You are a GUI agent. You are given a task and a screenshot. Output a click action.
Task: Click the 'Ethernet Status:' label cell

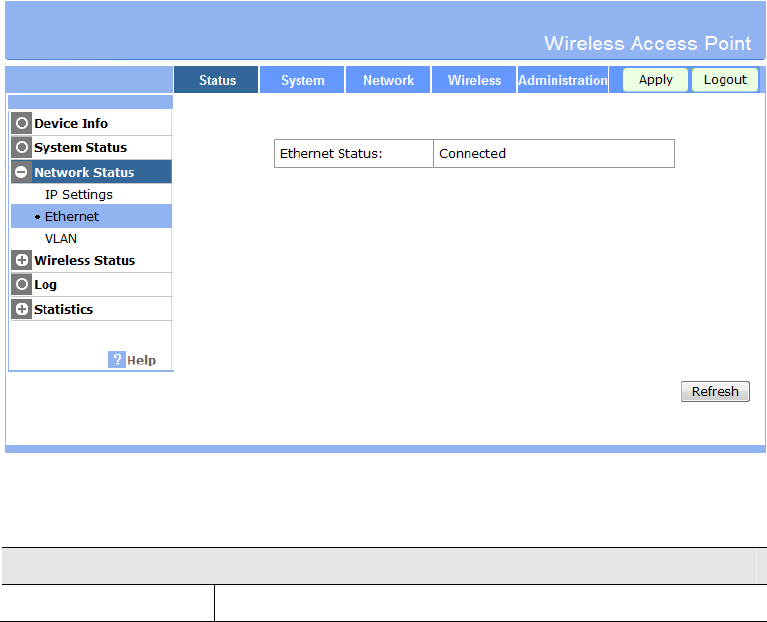(354, 154)
